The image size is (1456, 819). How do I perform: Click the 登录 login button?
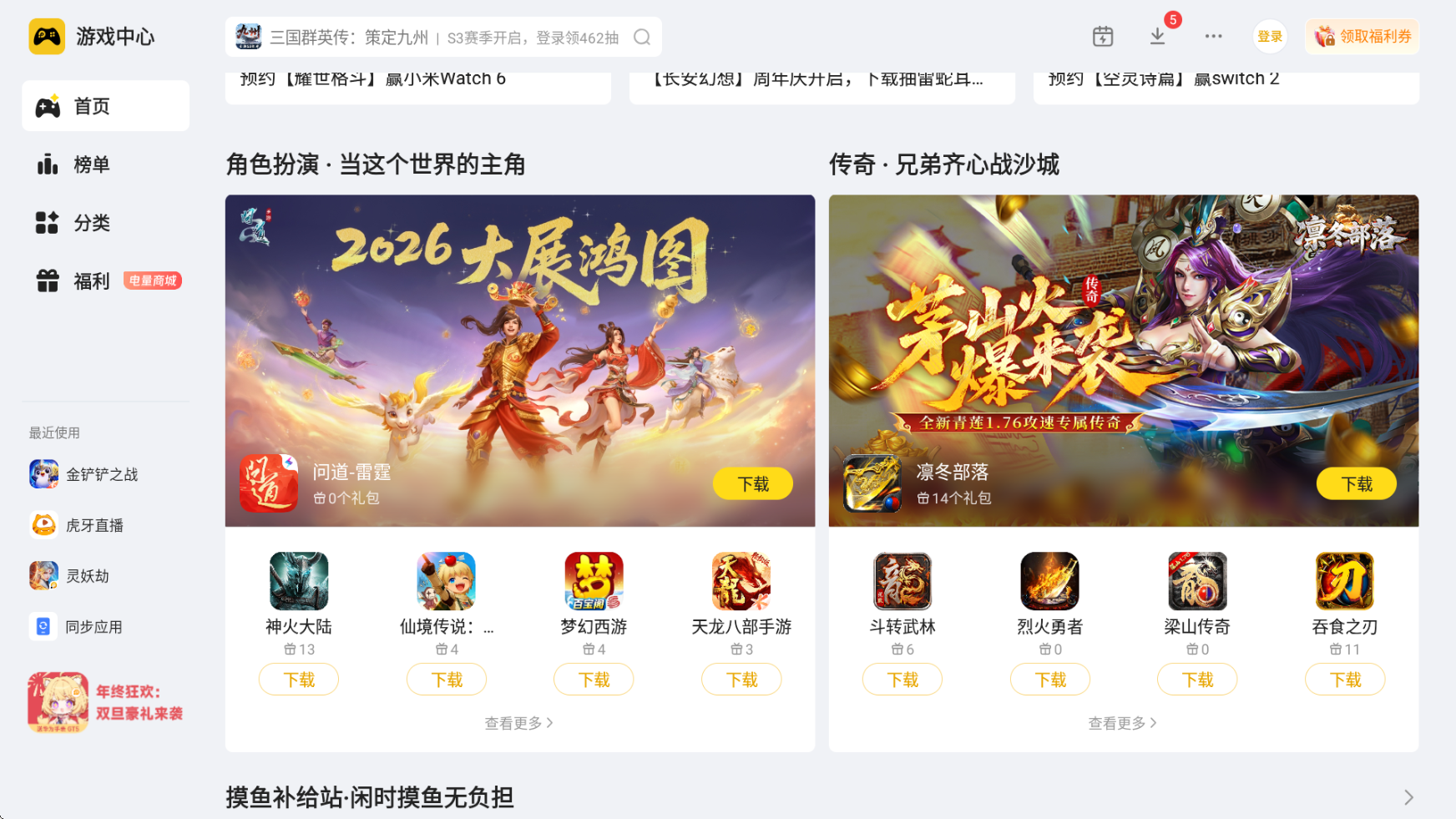(1270, 37)
